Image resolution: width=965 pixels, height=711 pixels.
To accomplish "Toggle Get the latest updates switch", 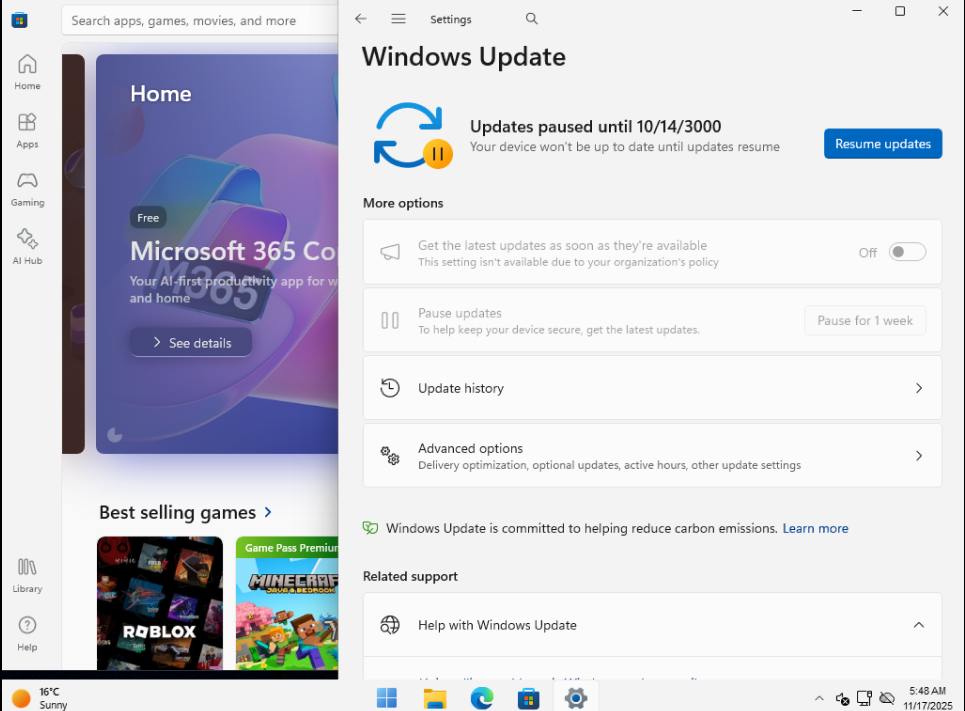I will (x=907, y=252).
